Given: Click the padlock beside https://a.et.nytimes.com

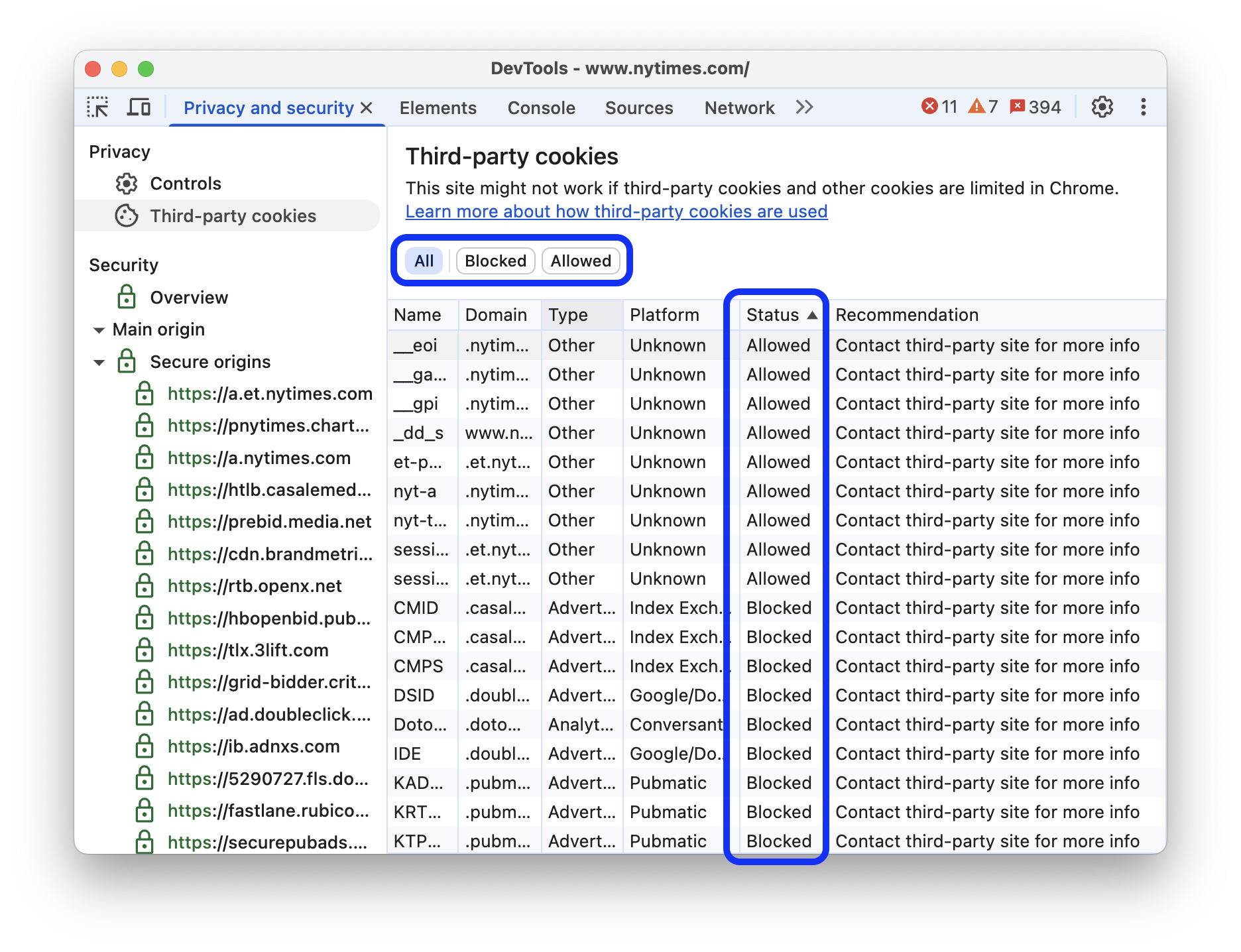Looking at the screenshot, I should 145,393.
